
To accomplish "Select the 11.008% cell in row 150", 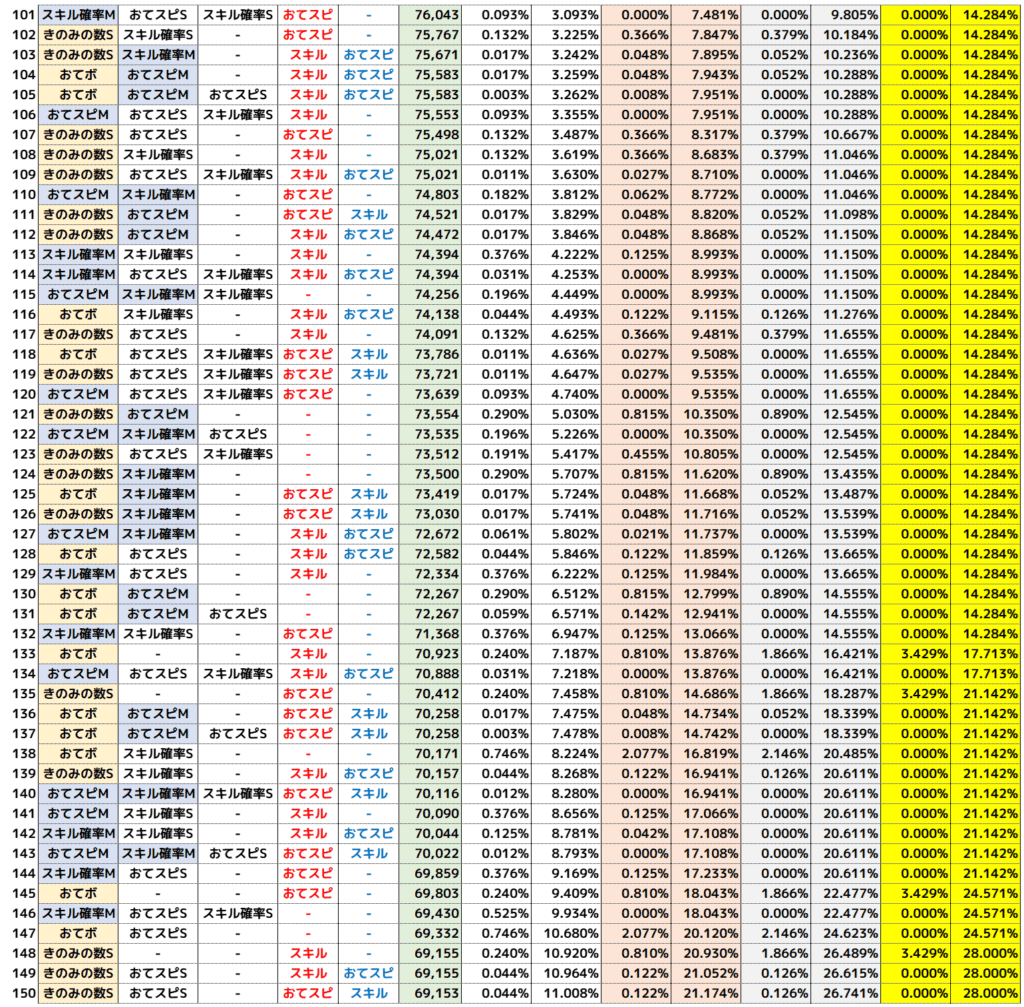I will pyautogui.click(x=567, y=993).
